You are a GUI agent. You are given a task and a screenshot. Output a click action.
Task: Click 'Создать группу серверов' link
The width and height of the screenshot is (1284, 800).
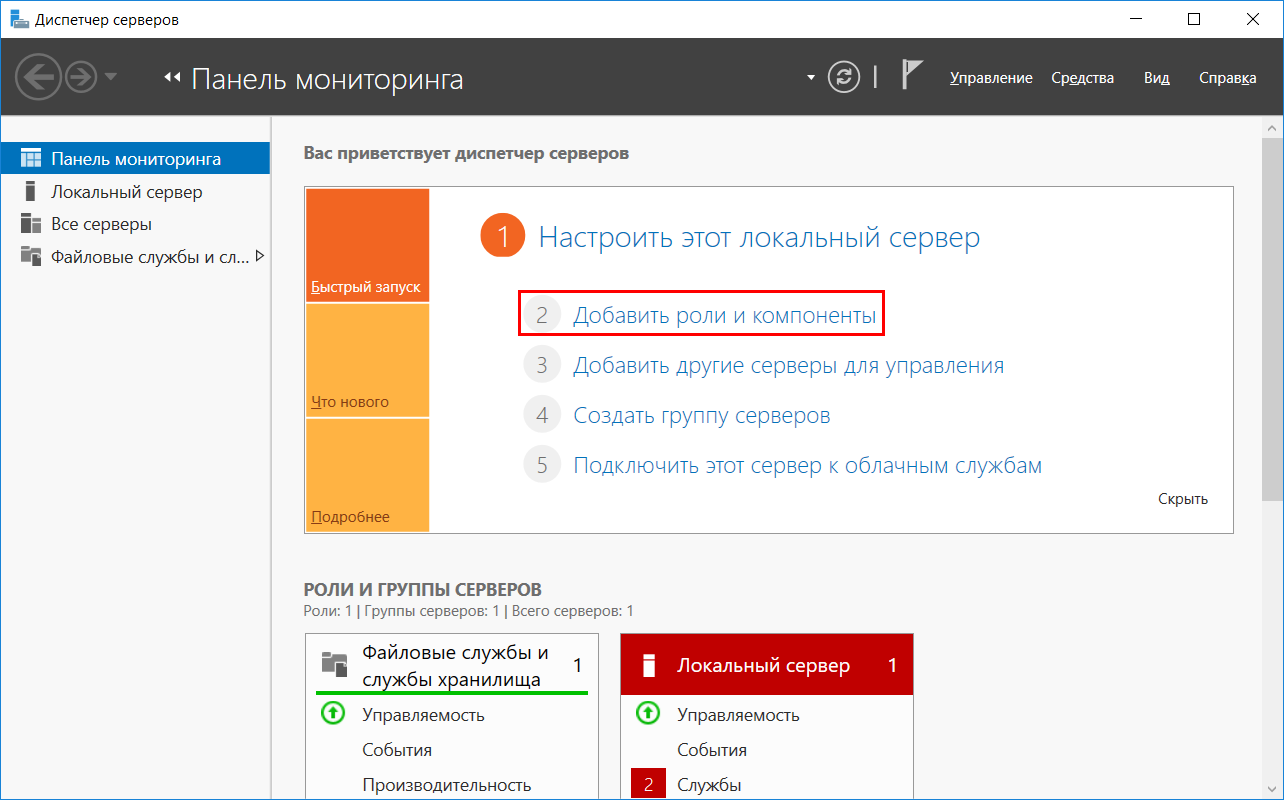click(701, 415)
